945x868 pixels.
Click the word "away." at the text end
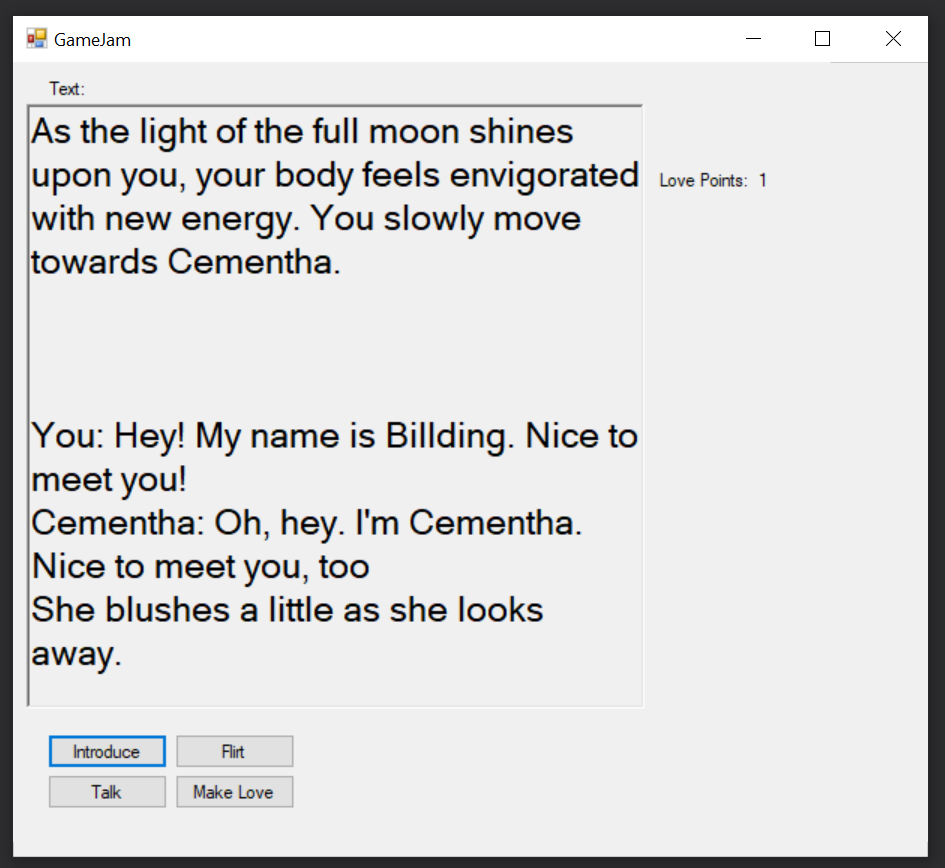point(77,655)
